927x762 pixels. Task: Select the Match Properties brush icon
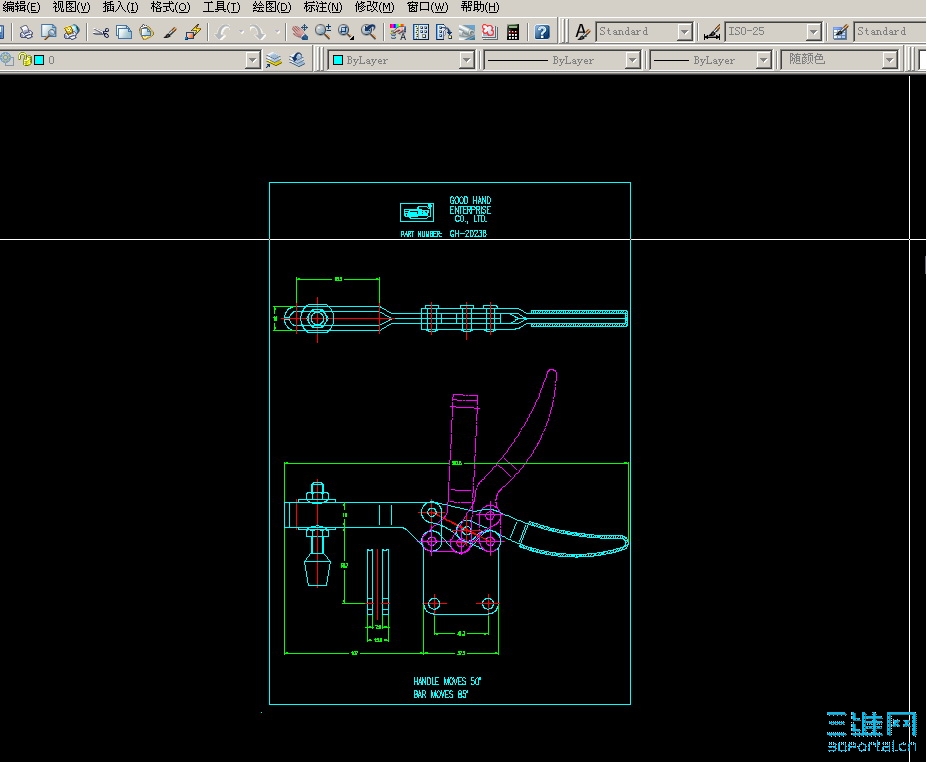coord(170,32)
